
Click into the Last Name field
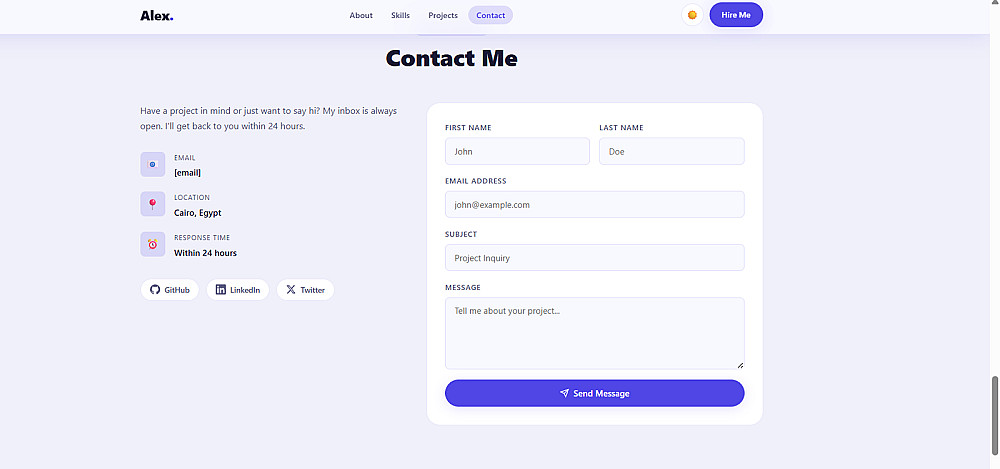click(x=671, y=151)
